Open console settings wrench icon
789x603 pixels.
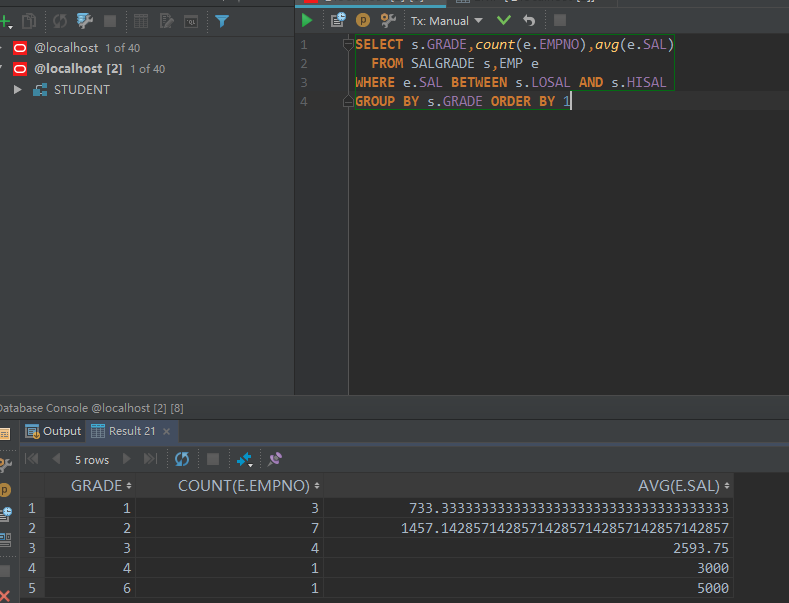[x=388, y=20]
